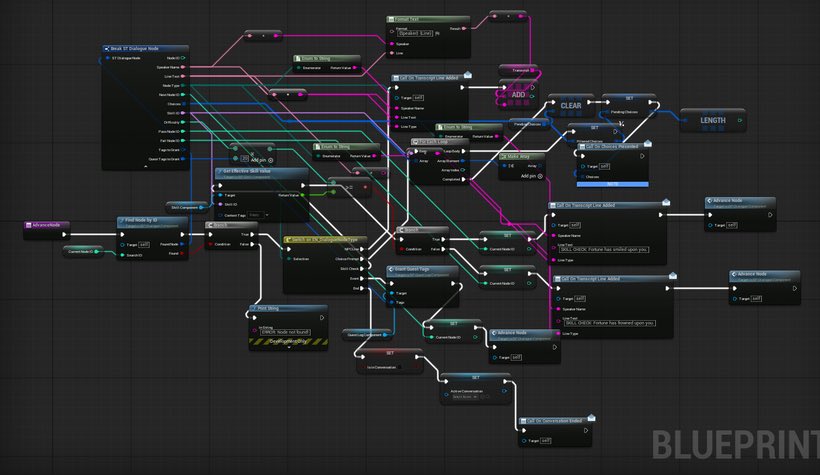The image size is (820, 475).
Task: Click envelope icon on the 'Fortune has frowned' transcript node
Action: point(673,276)
